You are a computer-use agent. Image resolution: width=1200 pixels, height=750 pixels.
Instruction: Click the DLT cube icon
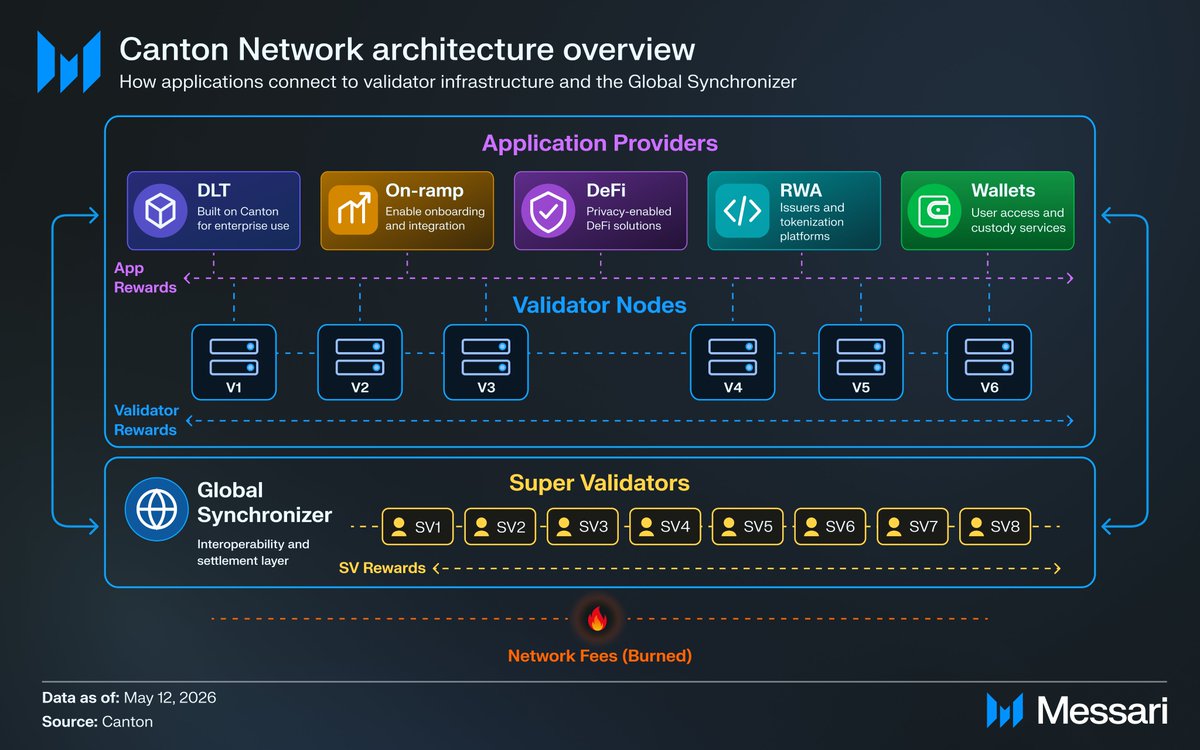click(x=160, y=211)
